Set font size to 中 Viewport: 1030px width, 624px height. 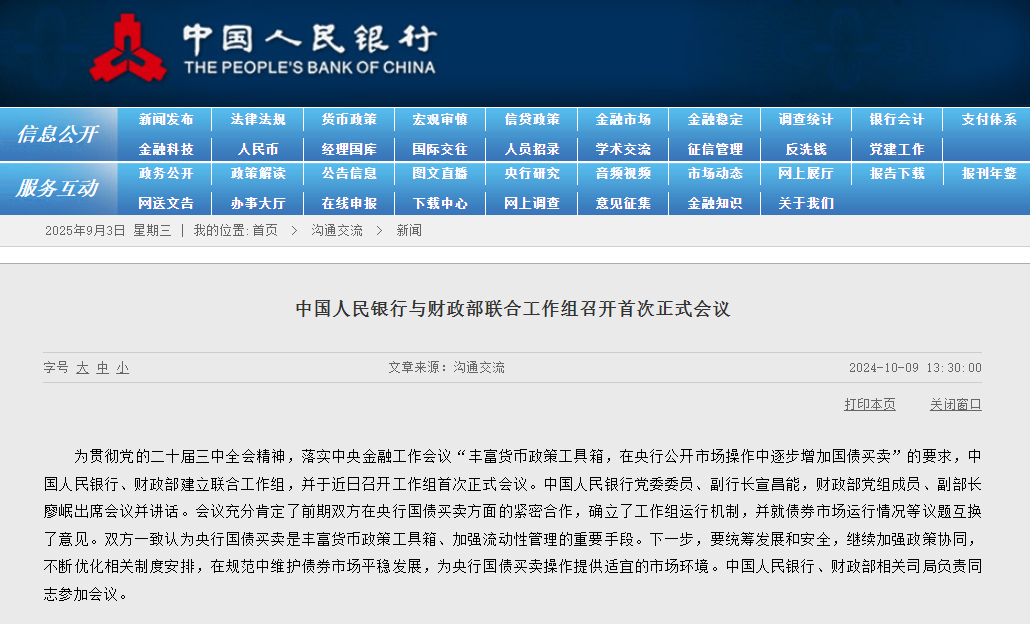tap(102, 368)
